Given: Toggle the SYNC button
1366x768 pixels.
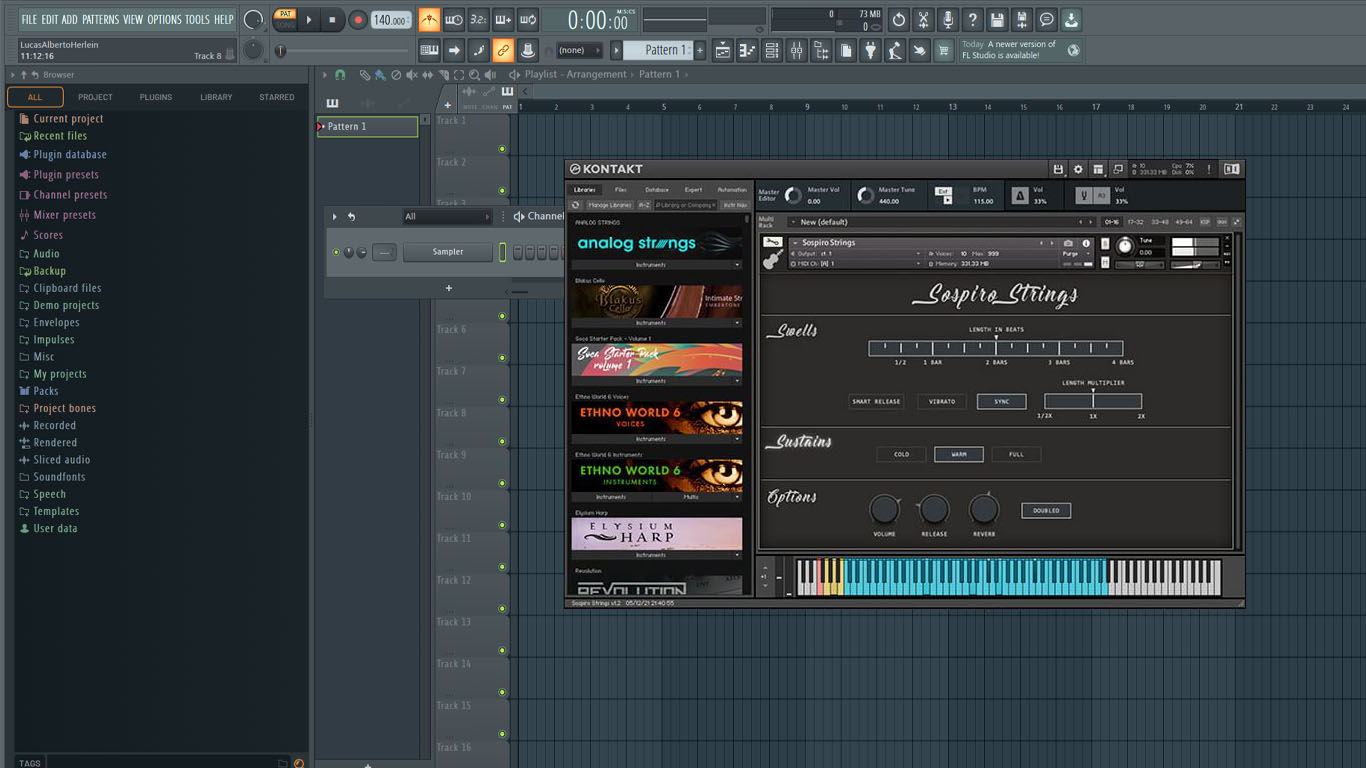Looking at the screenshot, I should pos(1002,401).
